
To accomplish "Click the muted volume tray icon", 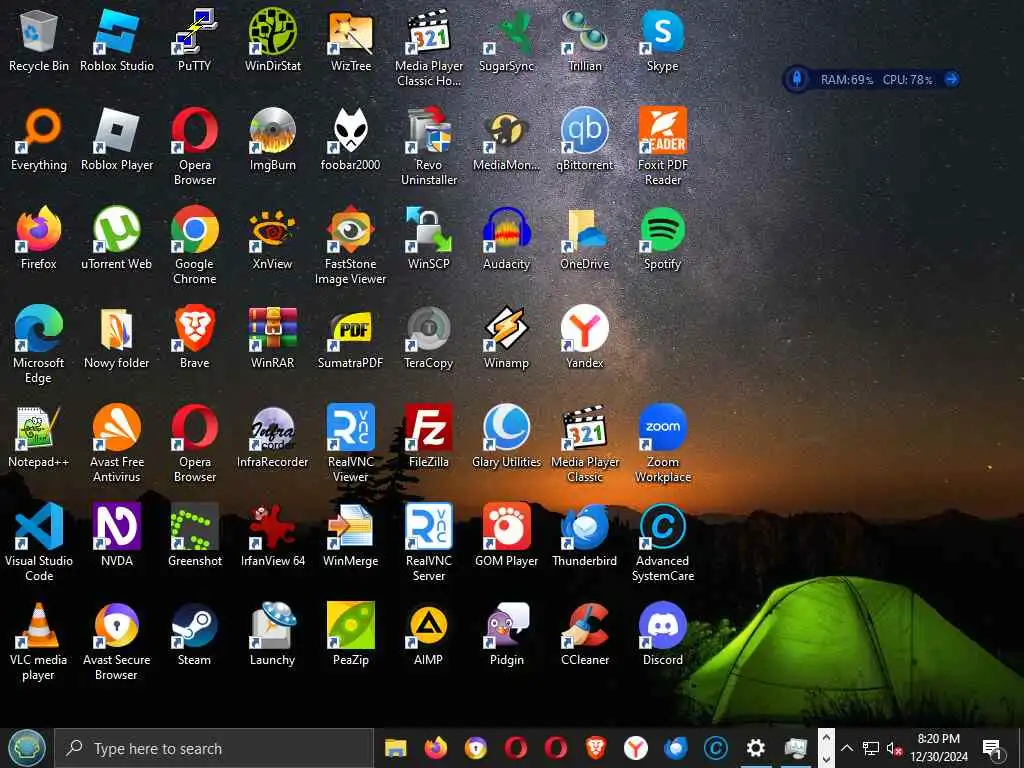I will coord(894,748).
